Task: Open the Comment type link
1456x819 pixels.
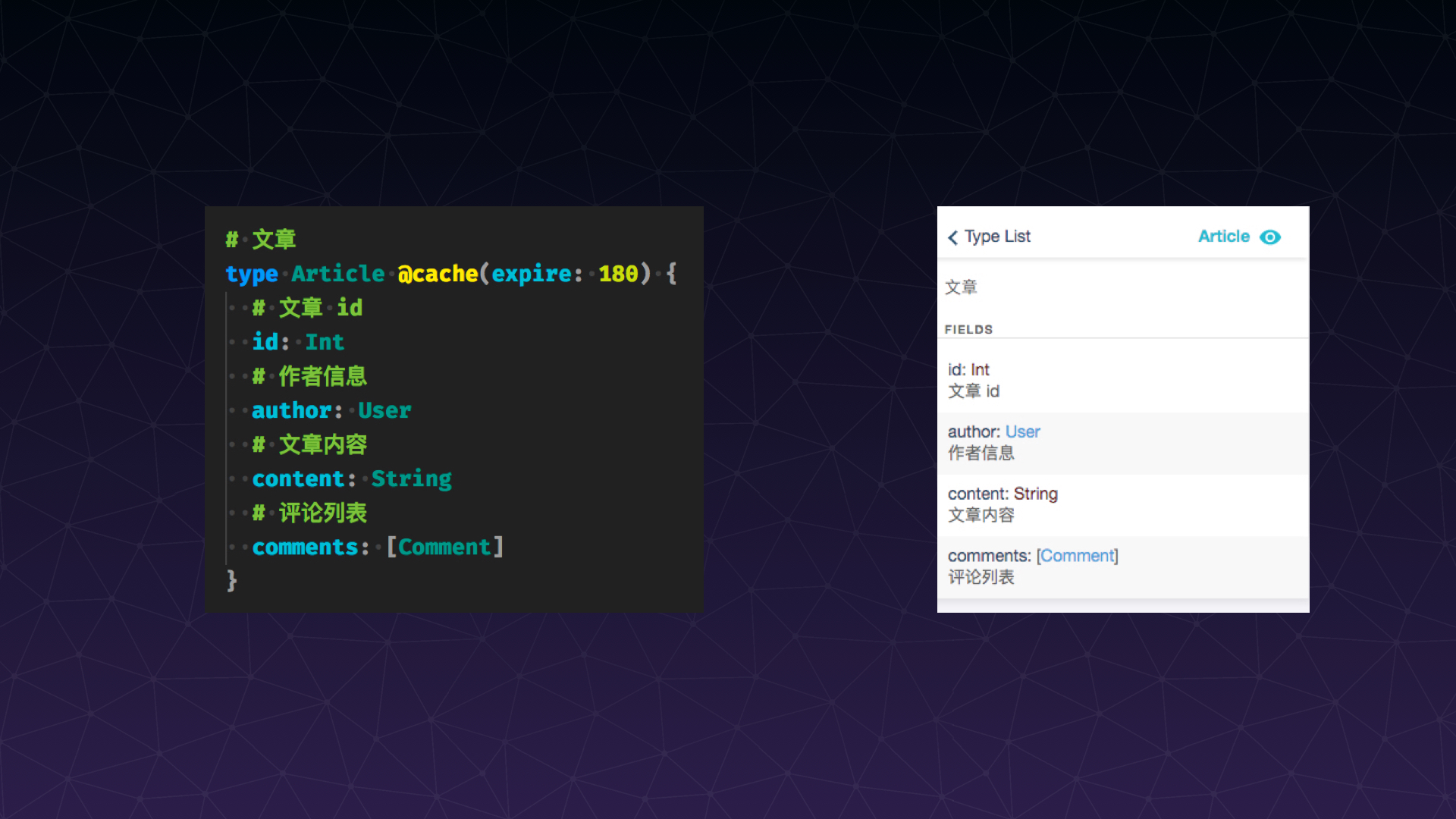Action: pyautogui.click(x=1077, y=556)
